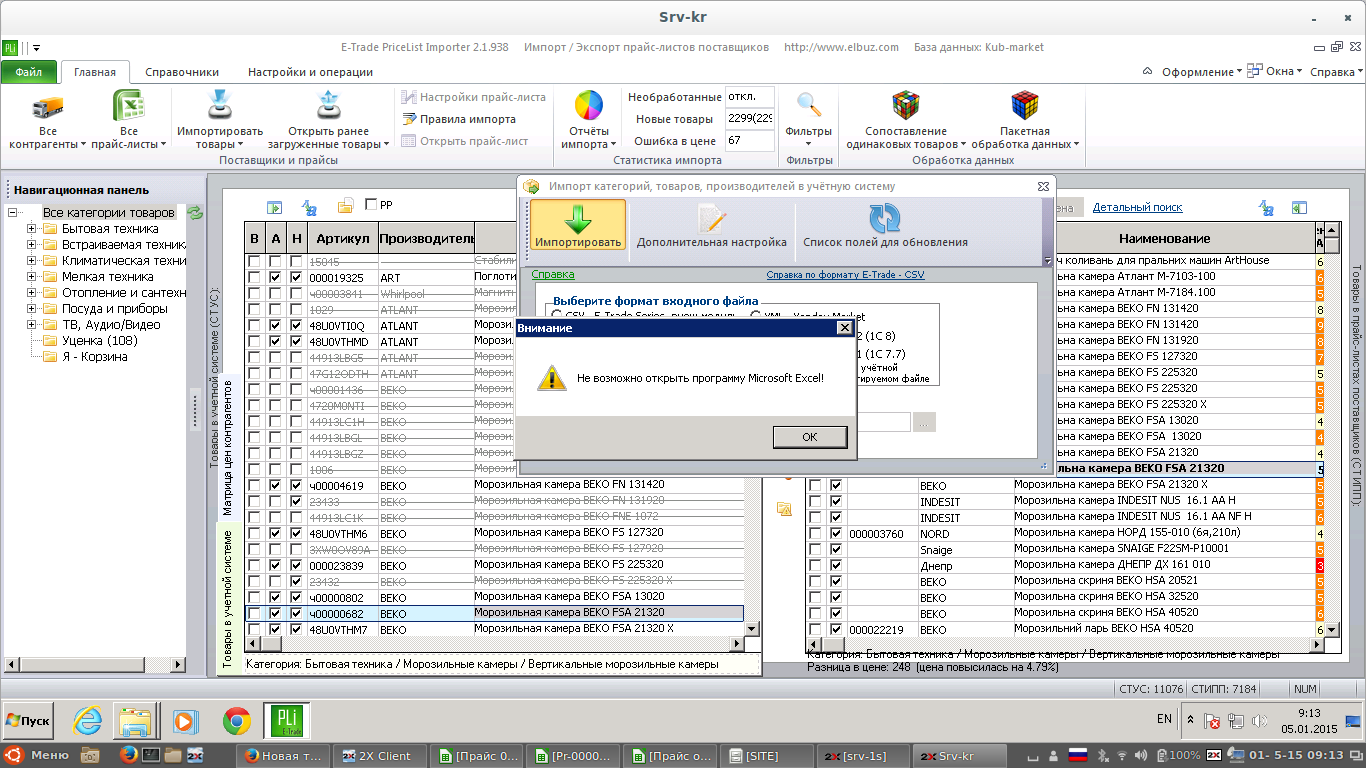Click Открыть ранее загруженные товары icon
Viewport: 1366px width, 768px height.
pyautogui.click(x=328, y=106)
